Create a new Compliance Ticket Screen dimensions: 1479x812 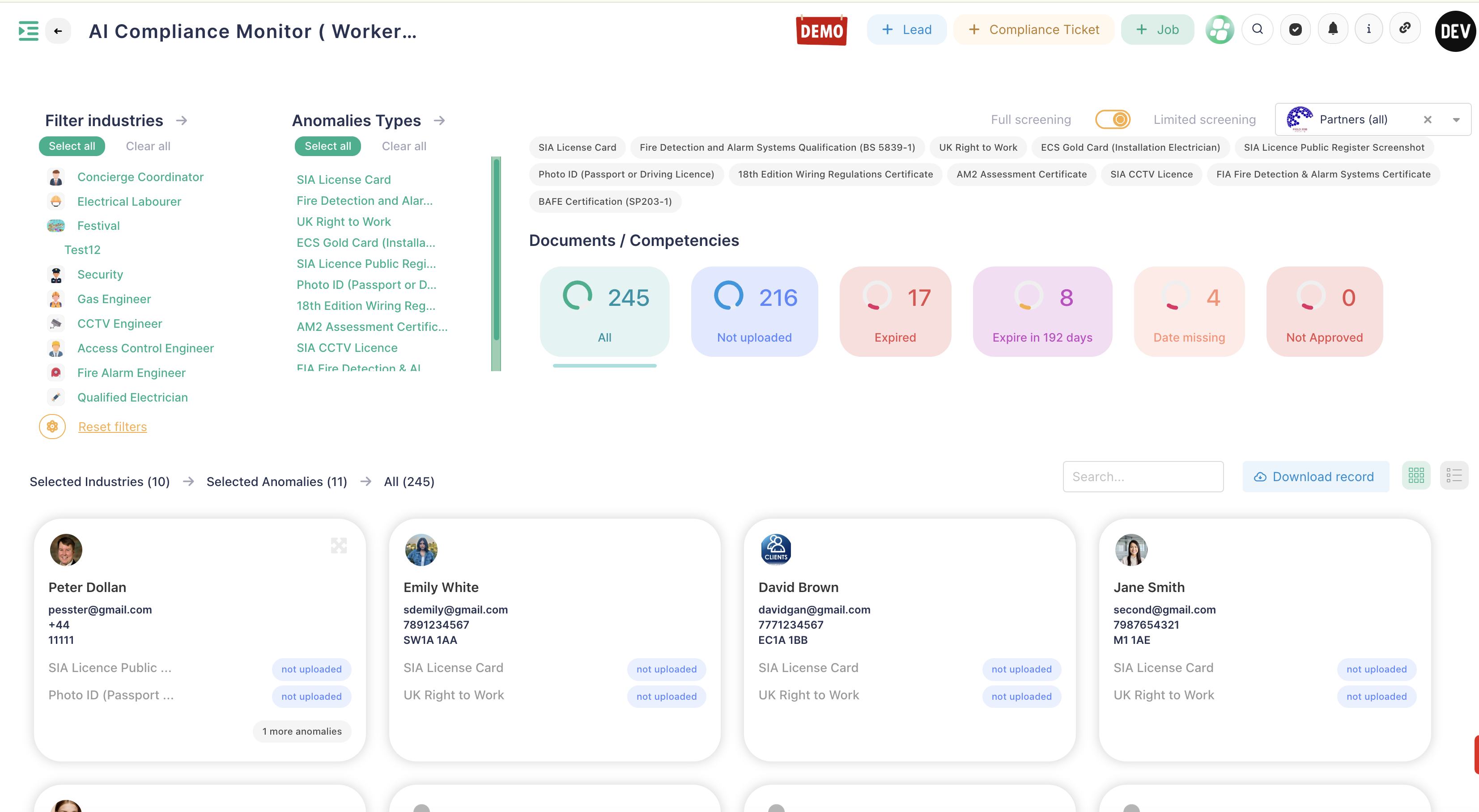pos(1034,29)
